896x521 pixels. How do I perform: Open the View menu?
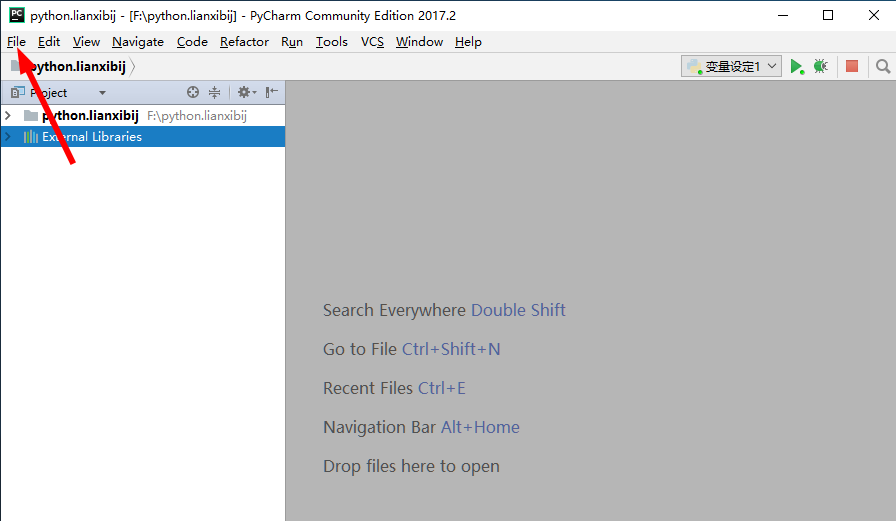(x=86, y=42)
